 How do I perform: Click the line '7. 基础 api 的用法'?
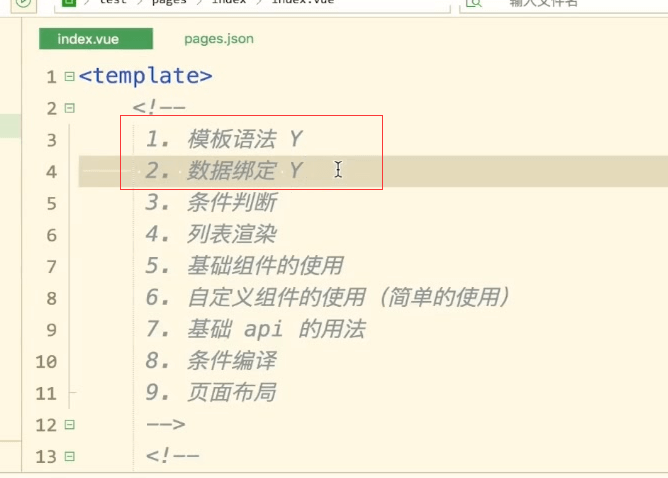255,329
